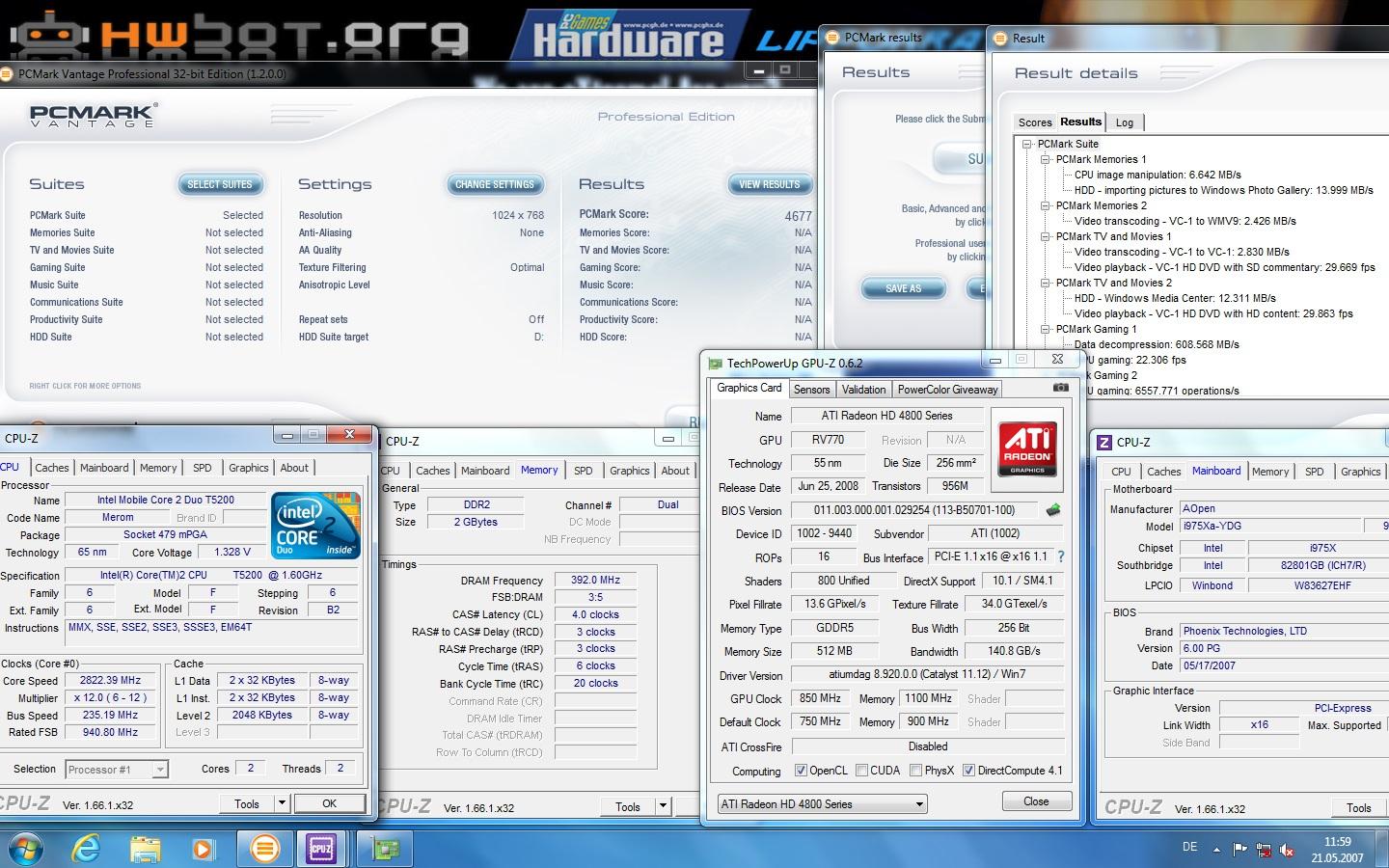The width and height of the screenshot is (1389, 868).
Task: Open the Caches tab in CPU-Z CPU window
Action: [52, 468]
